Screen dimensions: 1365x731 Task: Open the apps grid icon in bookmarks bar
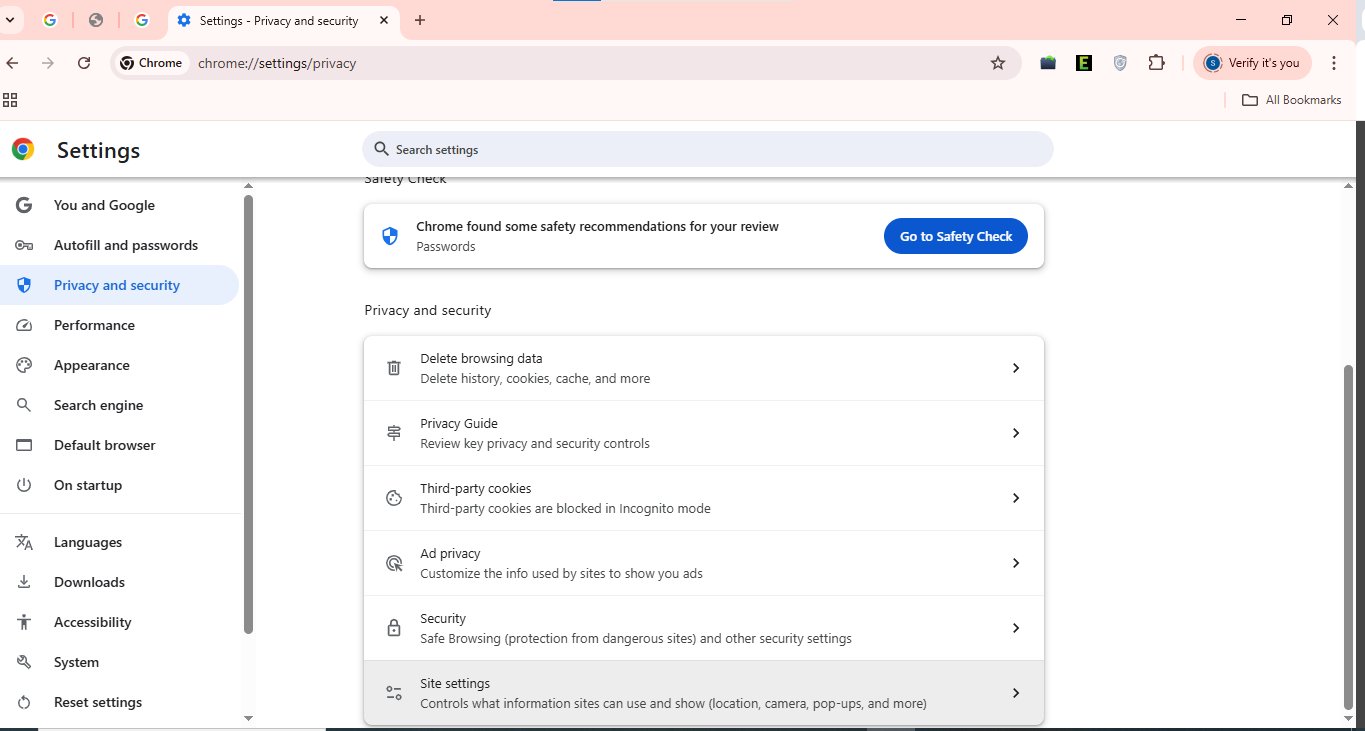tap(10, 100)
